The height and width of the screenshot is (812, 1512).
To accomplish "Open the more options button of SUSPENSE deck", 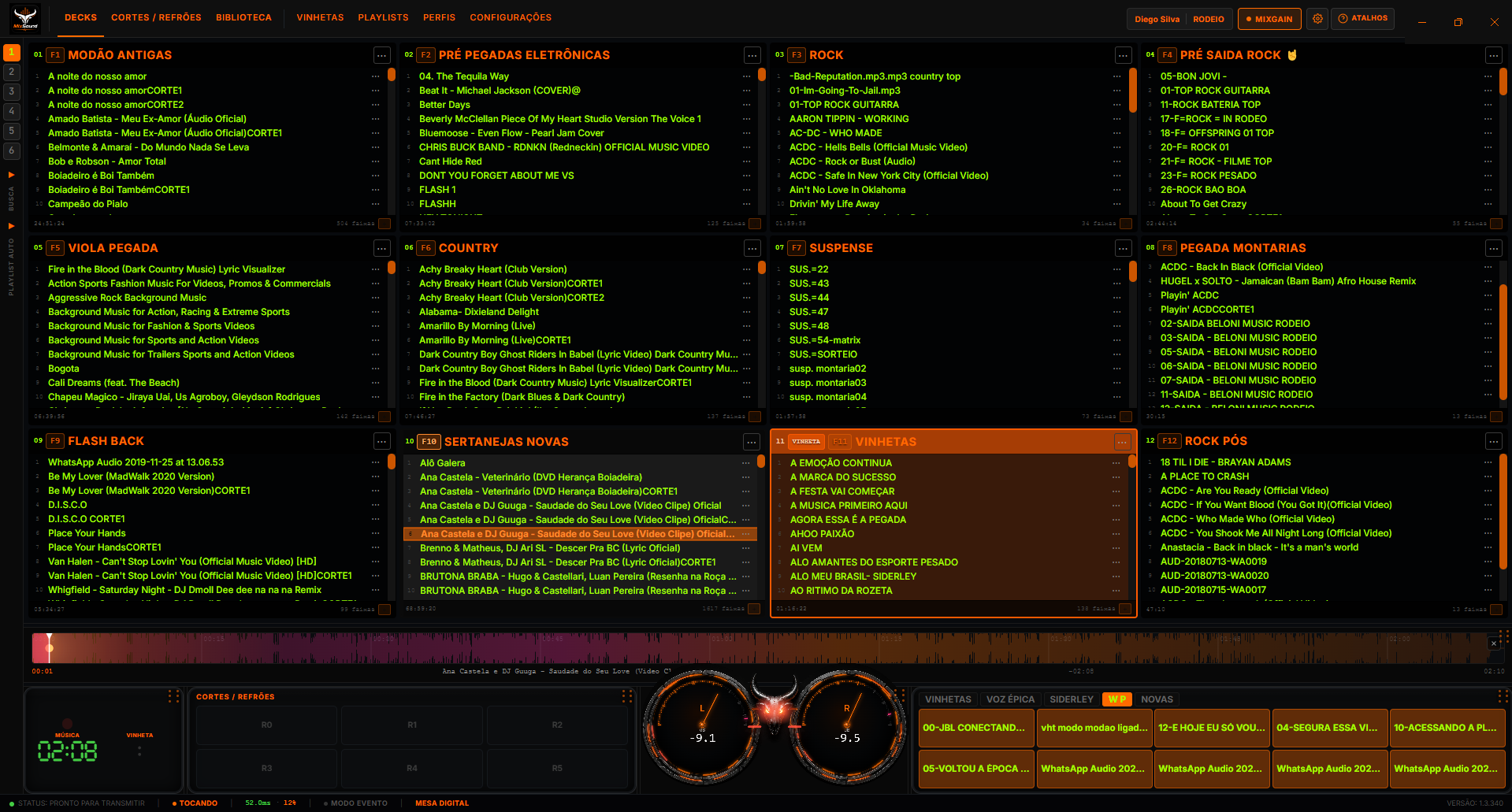I will pyautogui.click(x=1124, y=248).
